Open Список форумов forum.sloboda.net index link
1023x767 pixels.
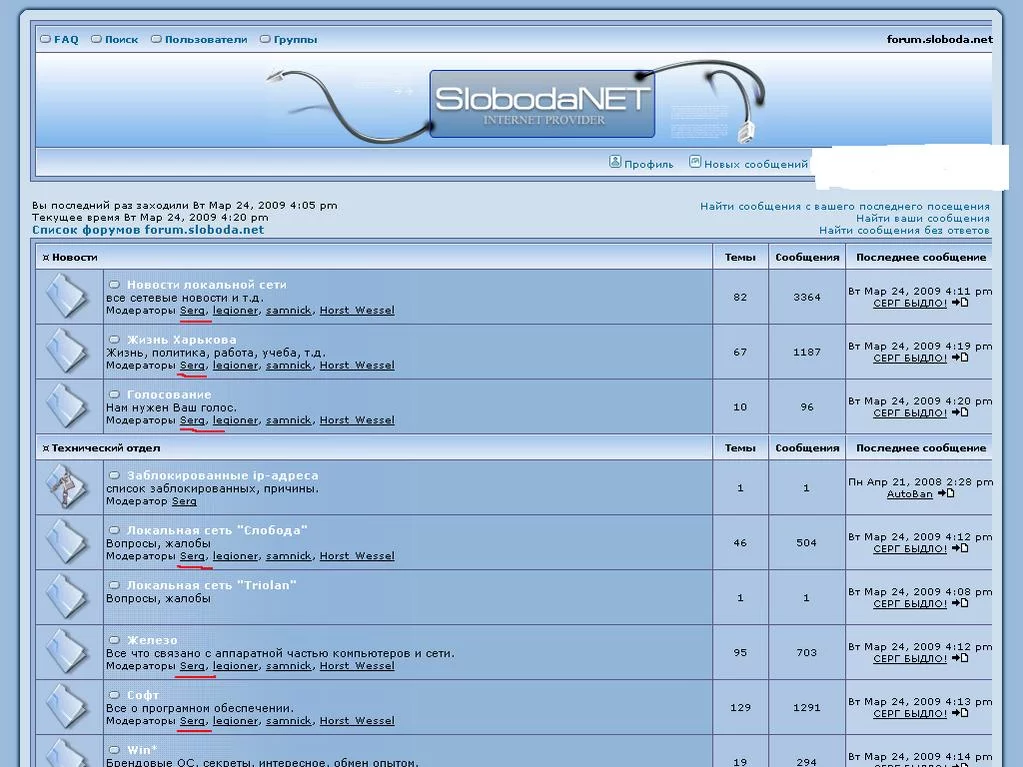click(148, 230)
